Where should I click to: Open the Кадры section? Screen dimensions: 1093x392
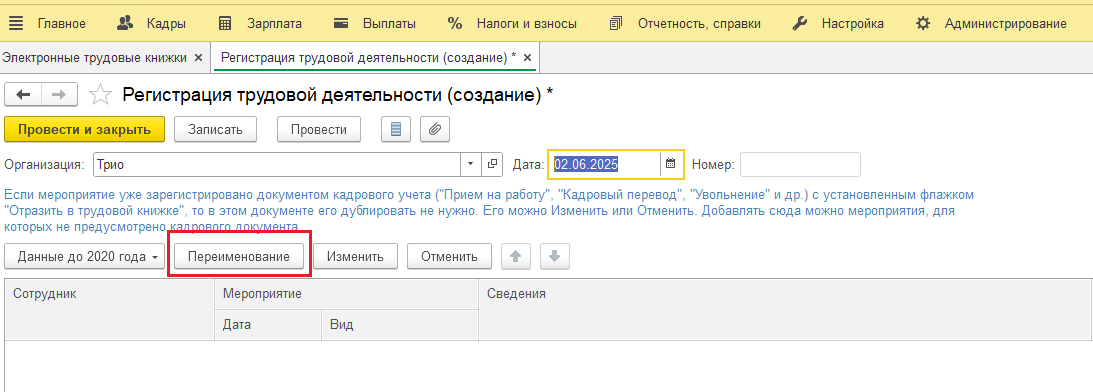[166, 24]
